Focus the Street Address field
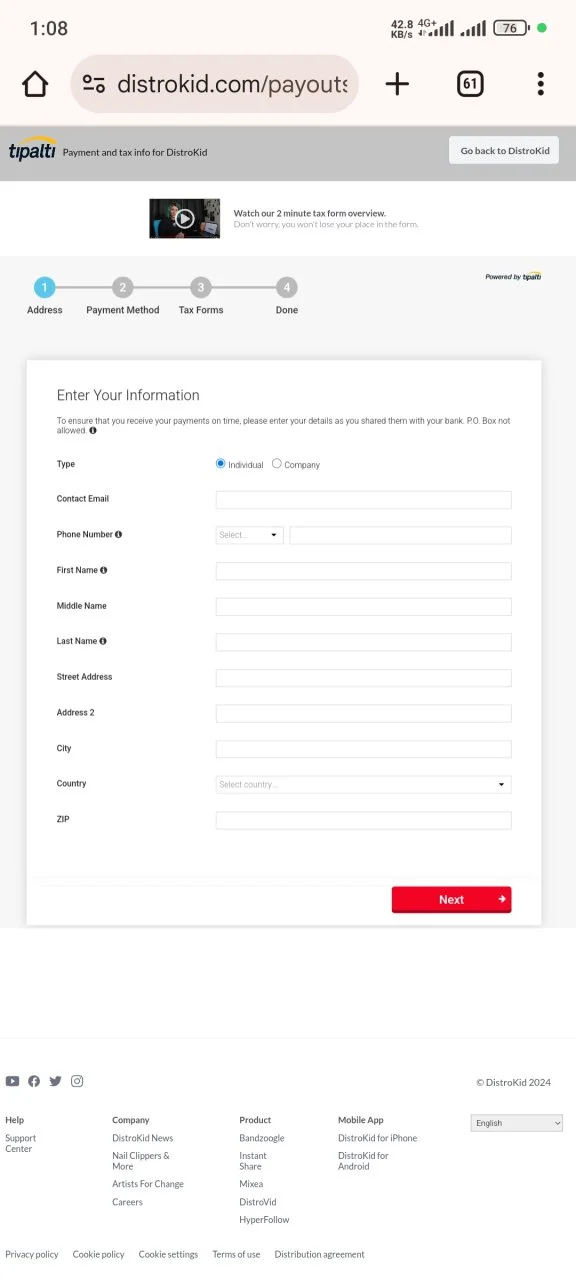The width and height of the screenshot is (576, 1280). point(364,678)
